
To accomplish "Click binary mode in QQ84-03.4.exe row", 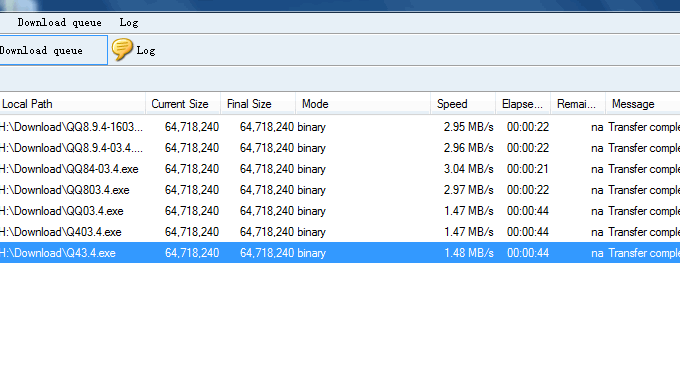I will 311,169.
